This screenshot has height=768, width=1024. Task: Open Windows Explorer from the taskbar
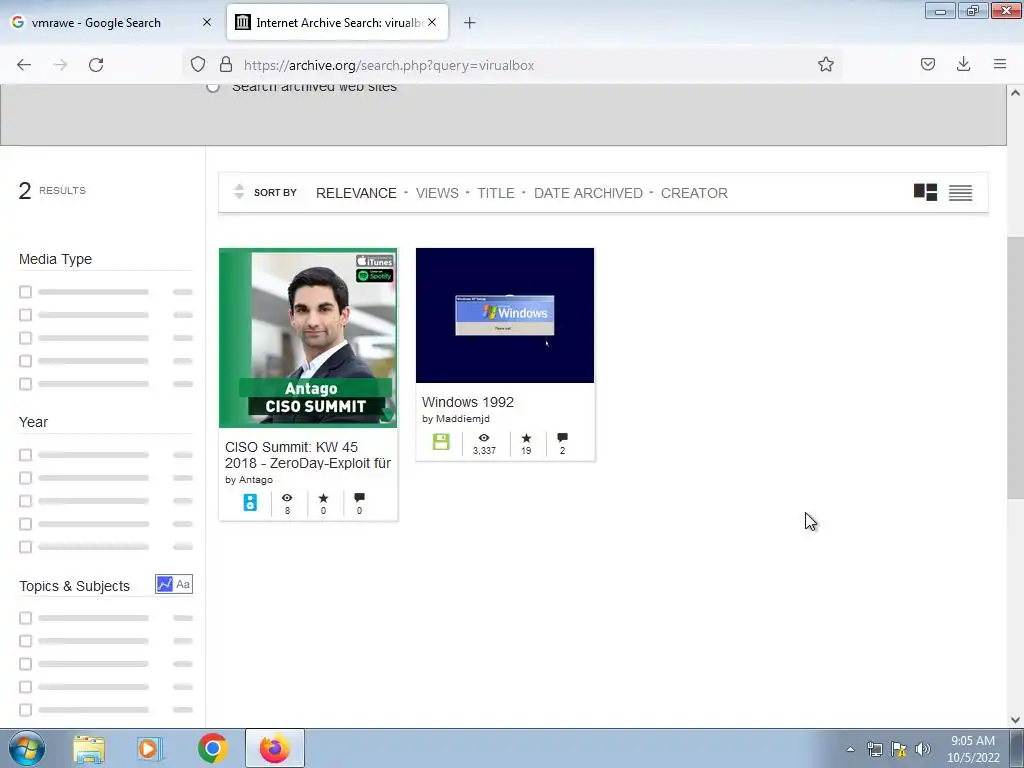coord(89,748)
